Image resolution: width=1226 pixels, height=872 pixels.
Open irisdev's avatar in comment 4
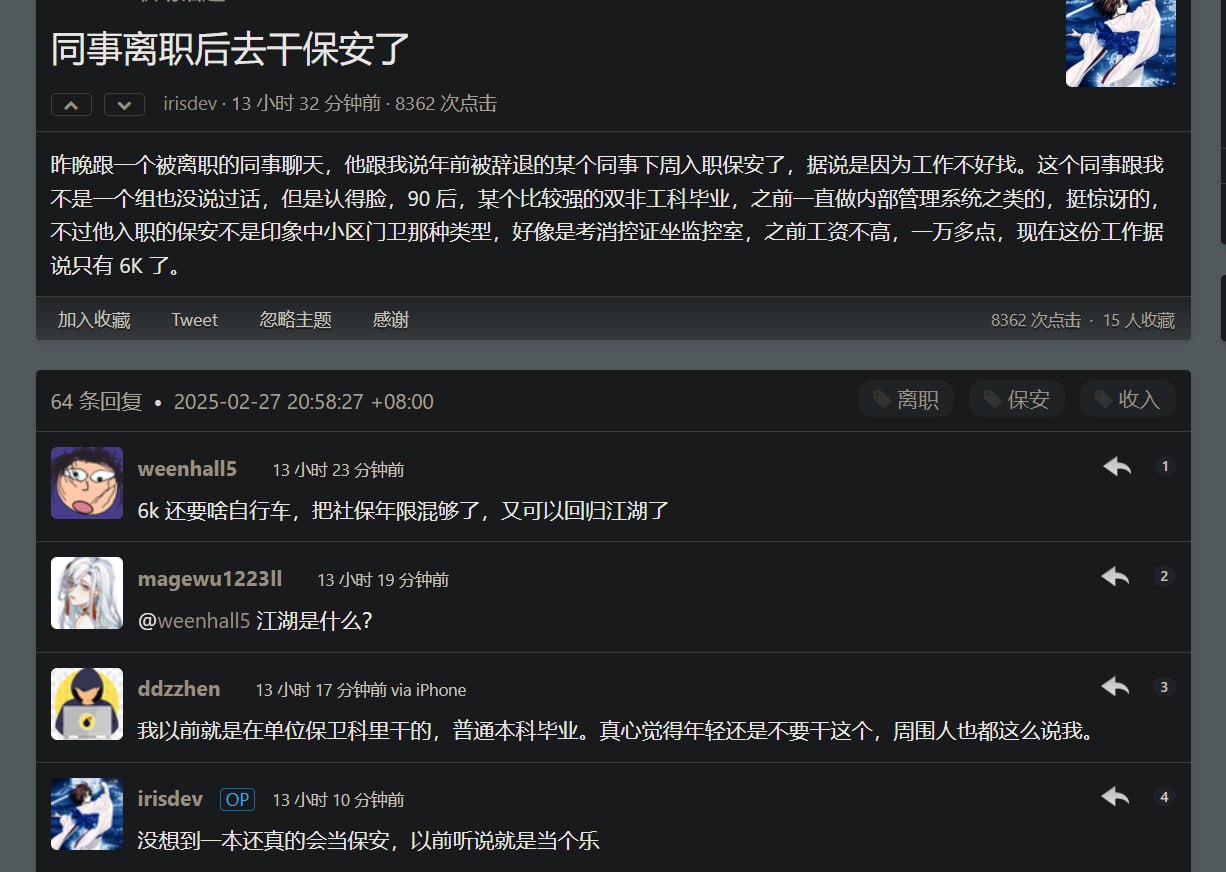pos(87,814)
